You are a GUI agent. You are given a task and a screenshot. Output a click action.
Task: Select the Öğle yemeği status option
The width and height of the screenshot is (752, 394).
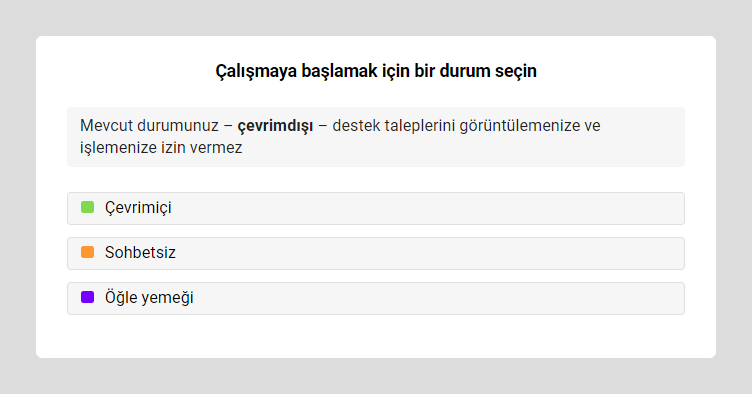[376, 299]
